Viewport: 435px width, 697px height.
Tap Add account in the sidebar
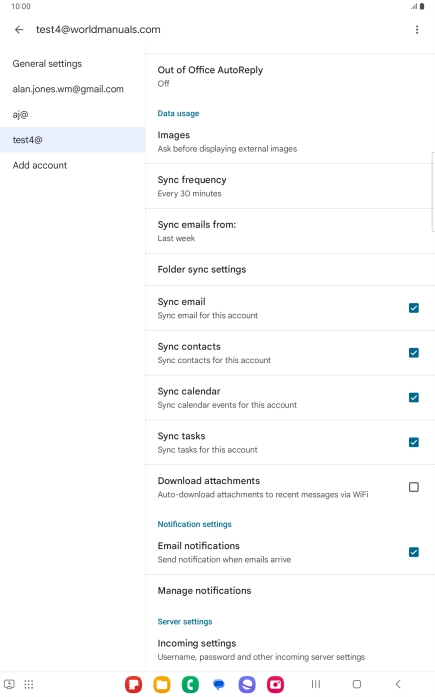pyautogui.click(x=40, y=165)
